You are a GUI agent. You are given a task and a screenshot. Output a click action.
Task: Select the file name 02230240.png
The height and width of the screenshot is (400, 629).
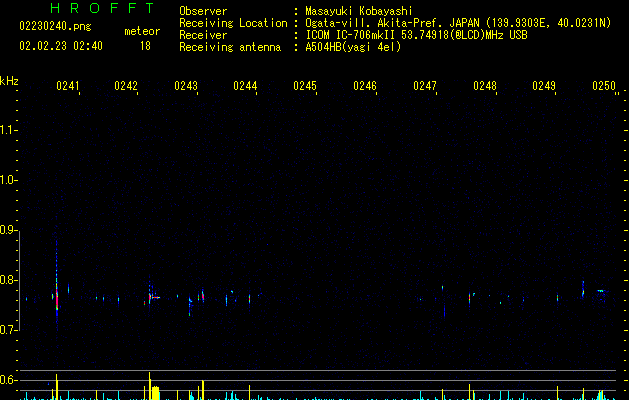coord(55,26)
